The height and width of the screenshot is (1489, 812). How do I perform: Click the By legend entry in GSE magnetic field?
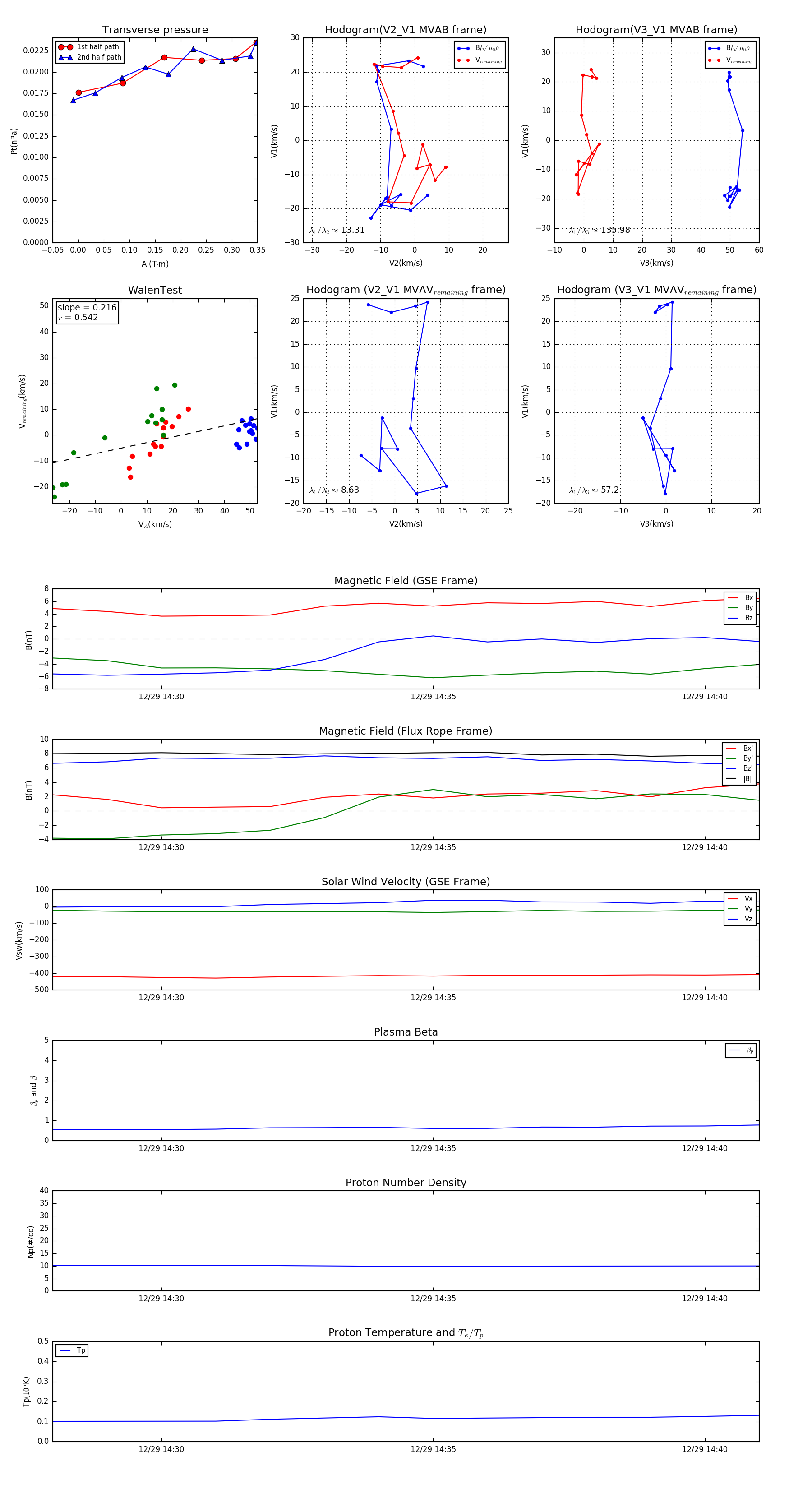point(741,608)
